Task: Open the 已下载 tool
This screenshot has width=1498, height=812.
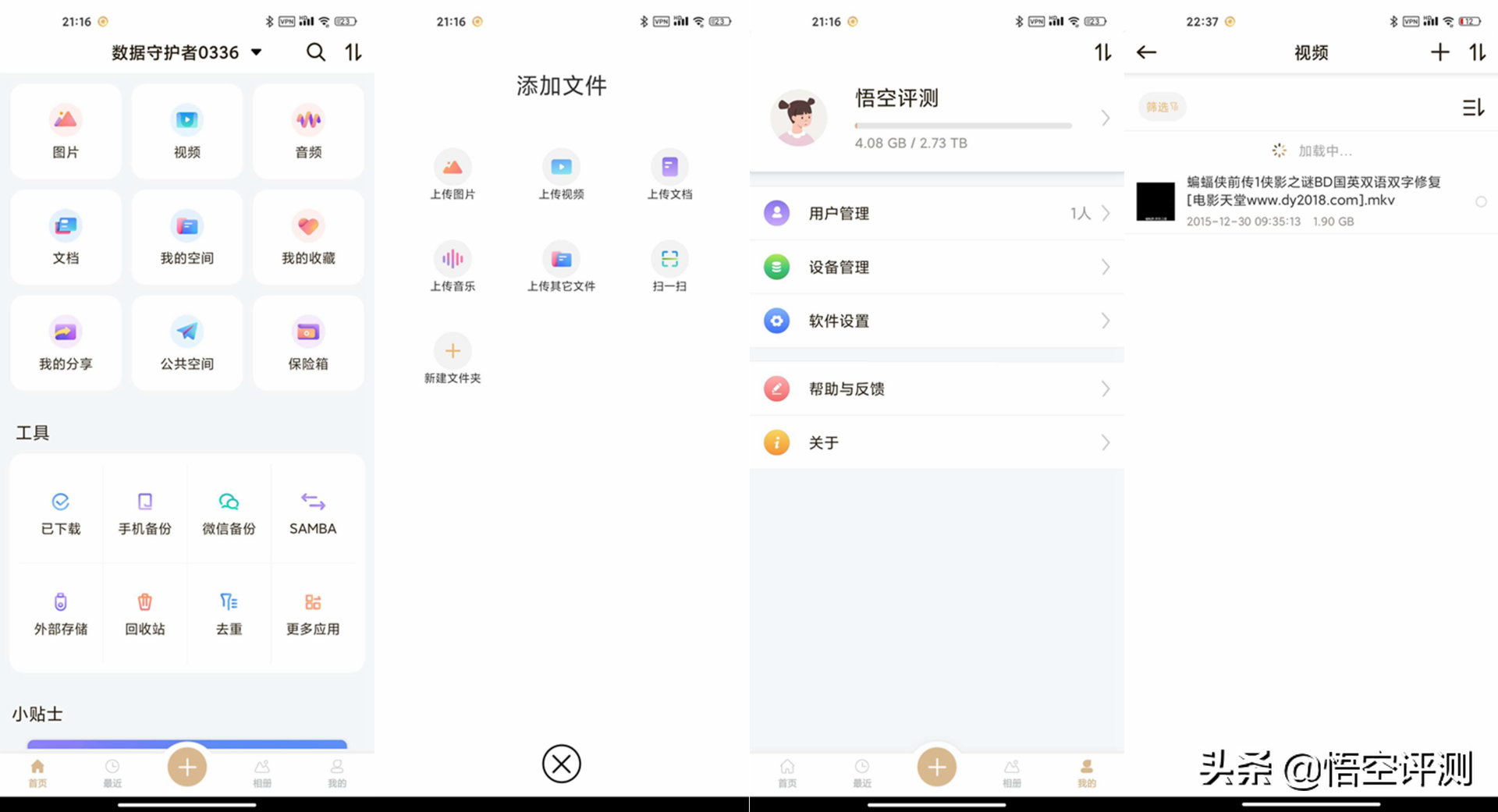Action: pos(61,513)
